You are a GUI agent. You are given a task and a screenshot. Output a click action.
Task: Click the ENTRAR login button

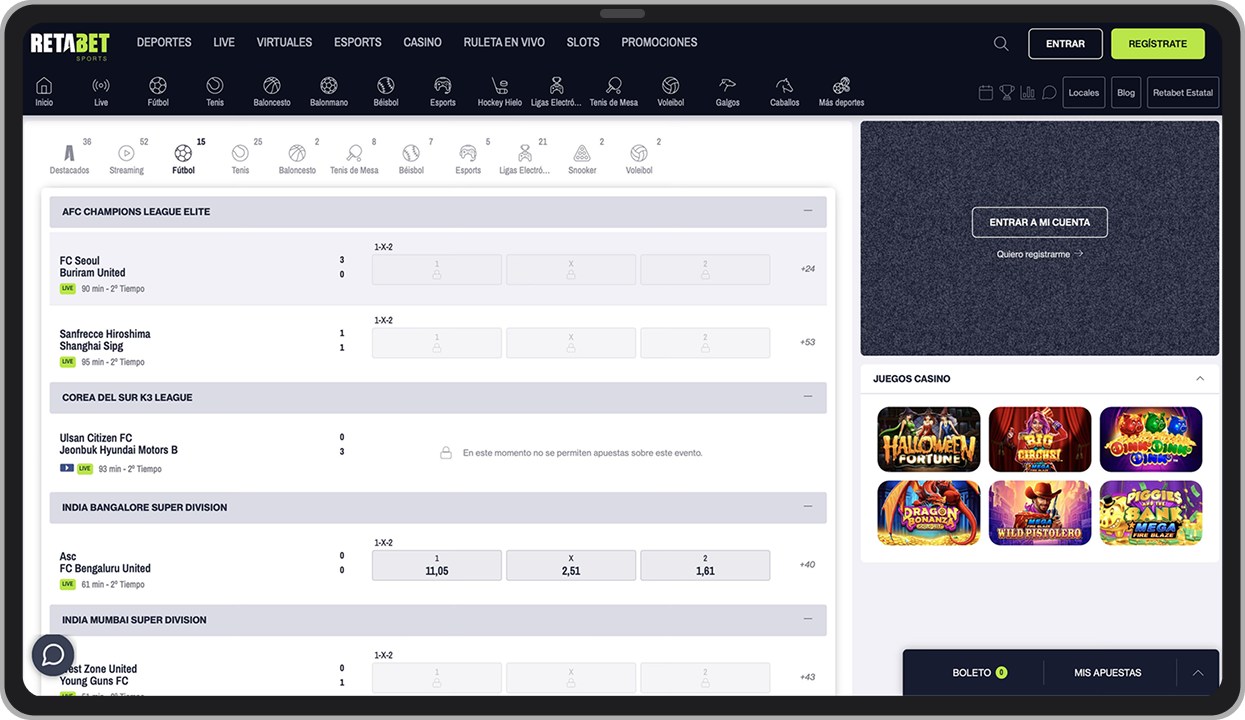click(1065, 44)
